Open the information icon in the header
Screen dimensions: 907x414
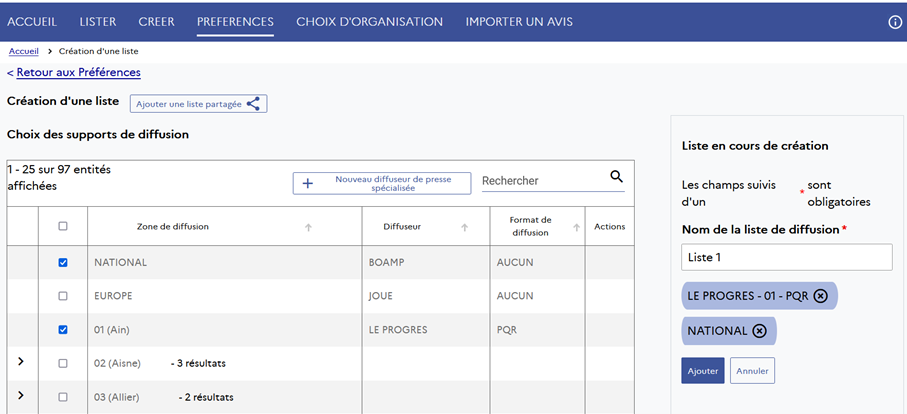point(895,22)
